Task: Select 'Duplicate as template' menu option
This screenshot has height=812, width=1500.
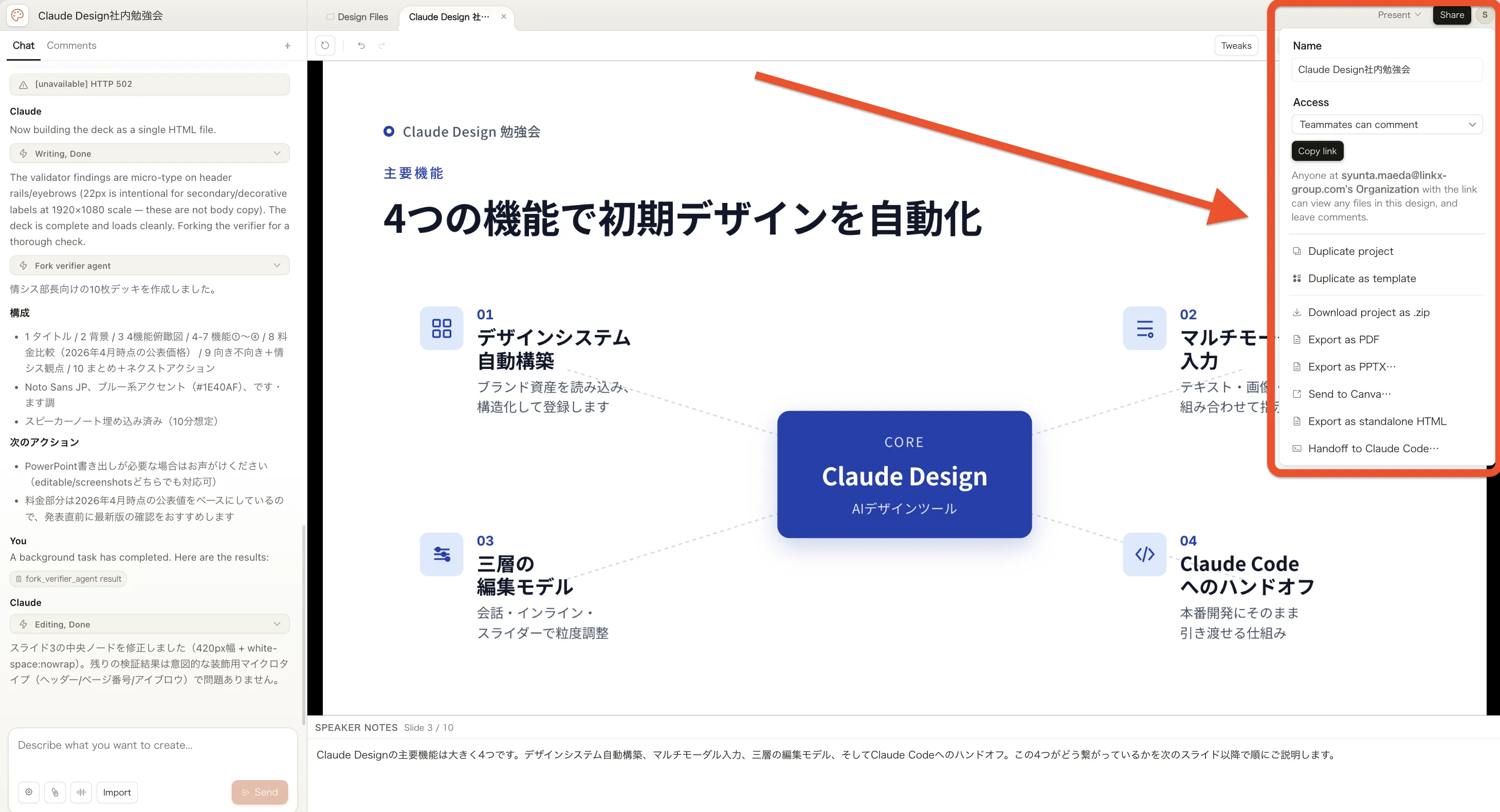Action: 1362,278
